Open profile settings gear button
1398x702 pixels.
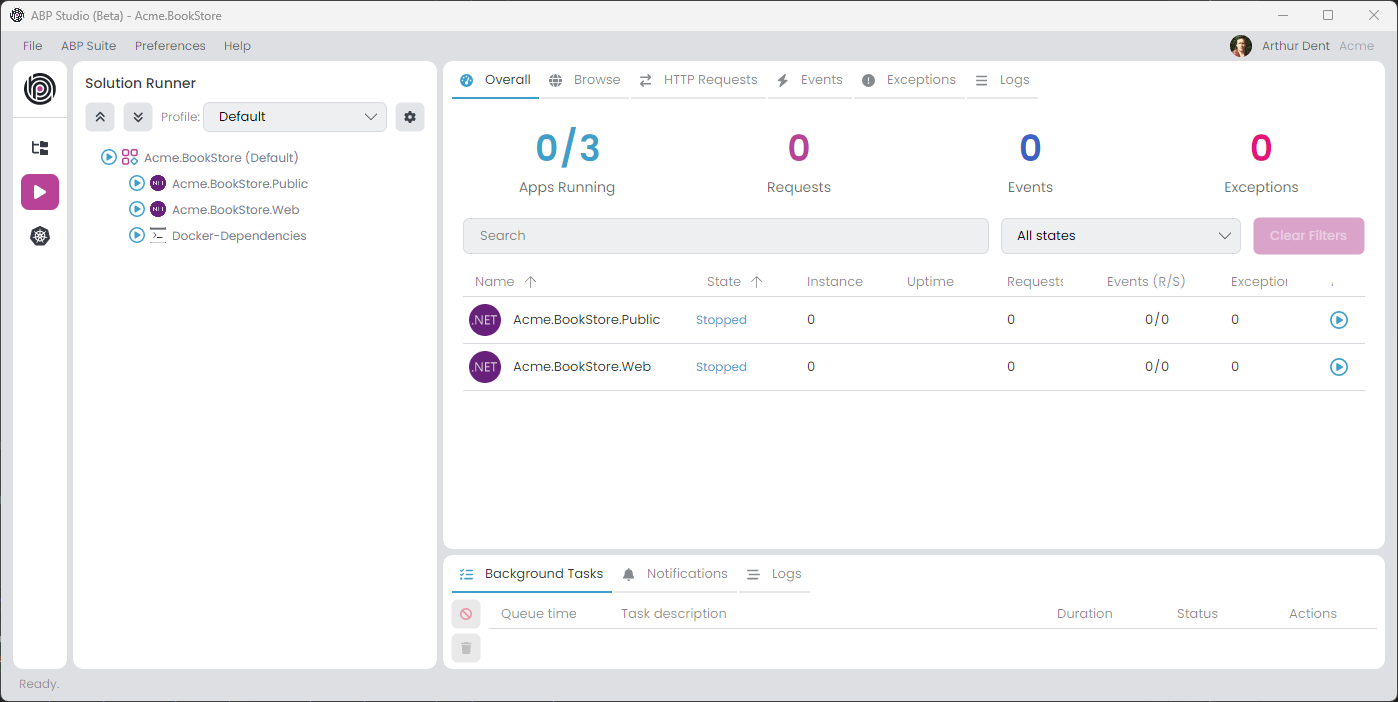[x=410, y=117]
